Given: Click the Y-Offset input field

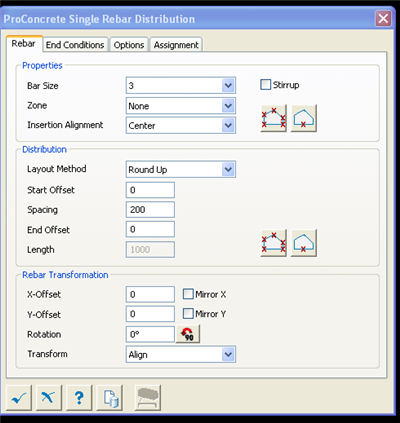Looking at the screenshot, I should [x=150, y=314].
